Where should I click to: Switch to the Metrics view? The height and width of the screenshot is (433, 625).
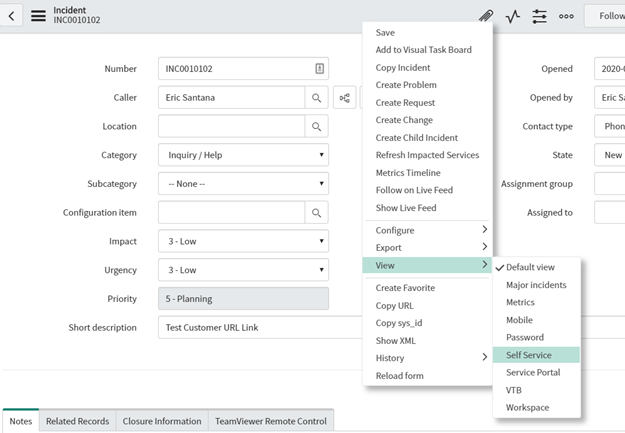point(537,302)
